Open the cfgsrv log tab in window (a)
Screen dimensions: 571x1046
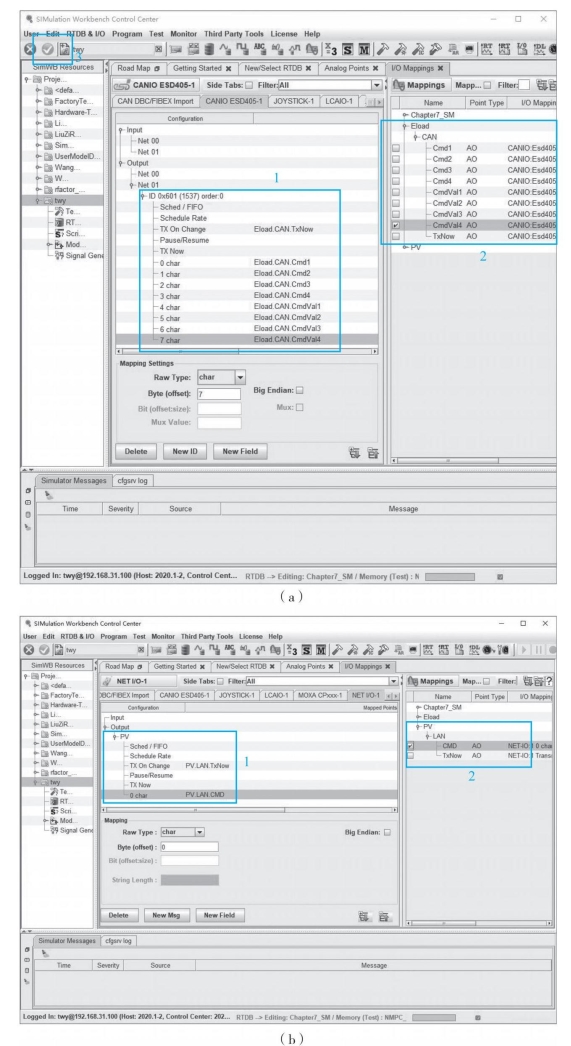[132, 481]
